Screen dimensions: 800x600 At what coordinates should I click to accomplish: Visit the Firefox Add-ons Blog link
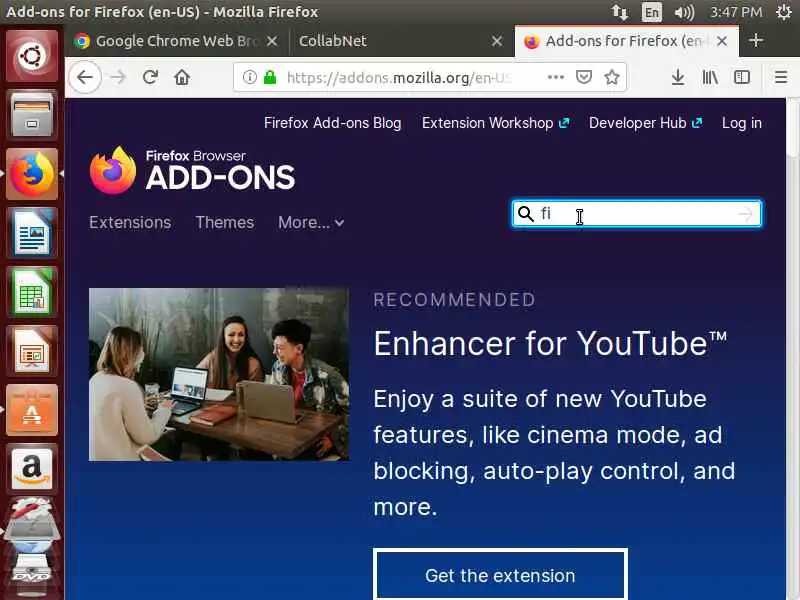pos(333,123)
